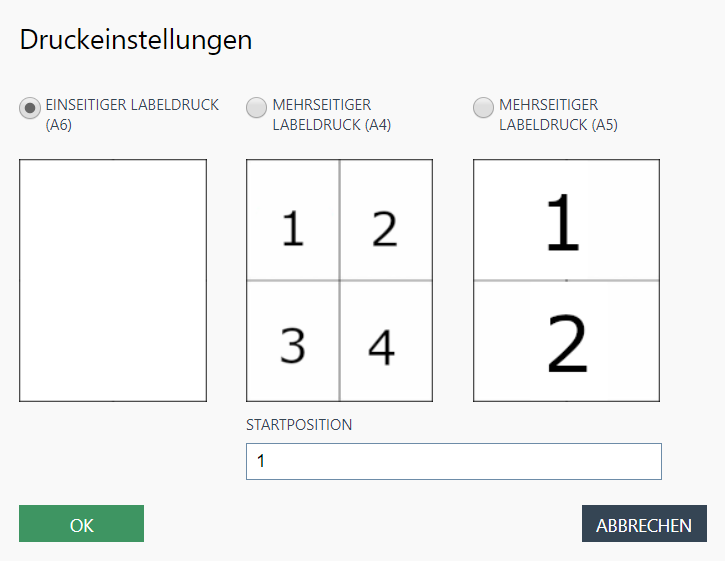Focus the Startposition input field

point(453,461)
